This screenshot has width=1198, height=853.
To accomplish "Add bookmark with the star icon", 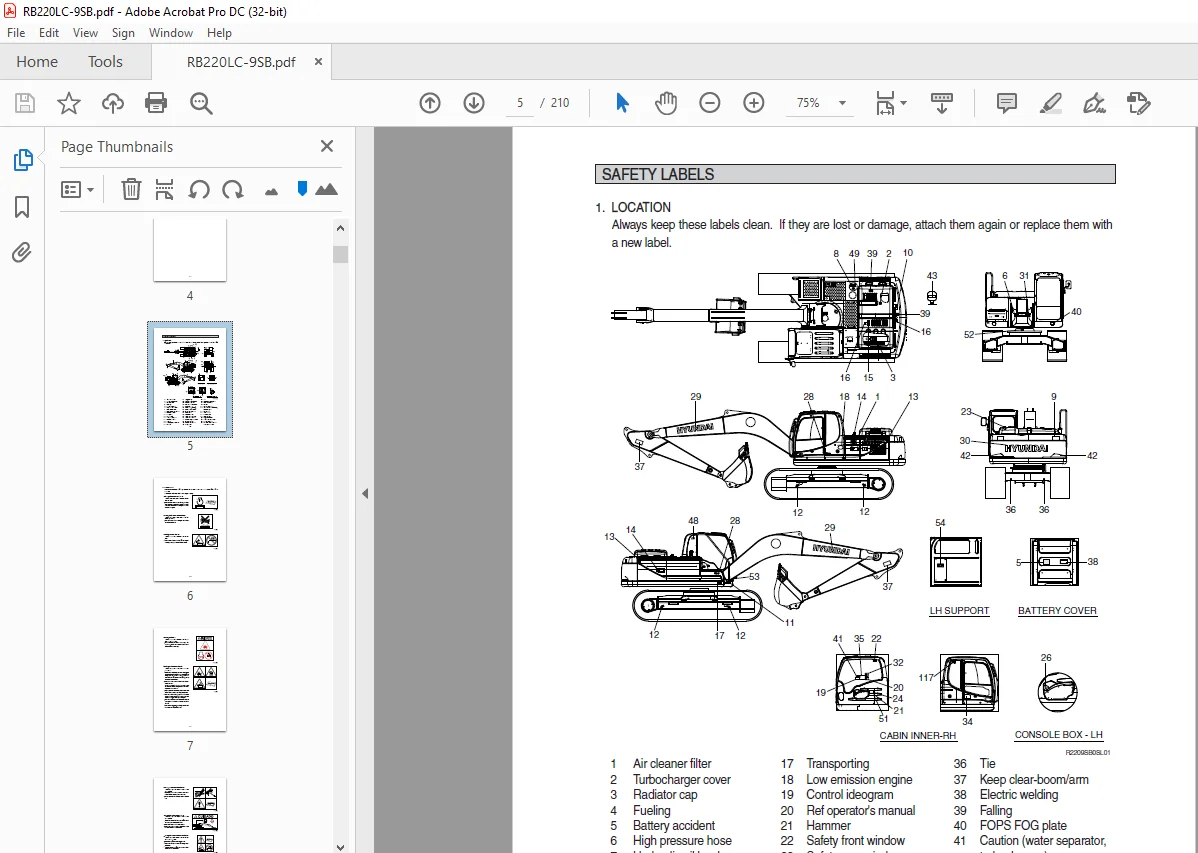I will 69,103.
